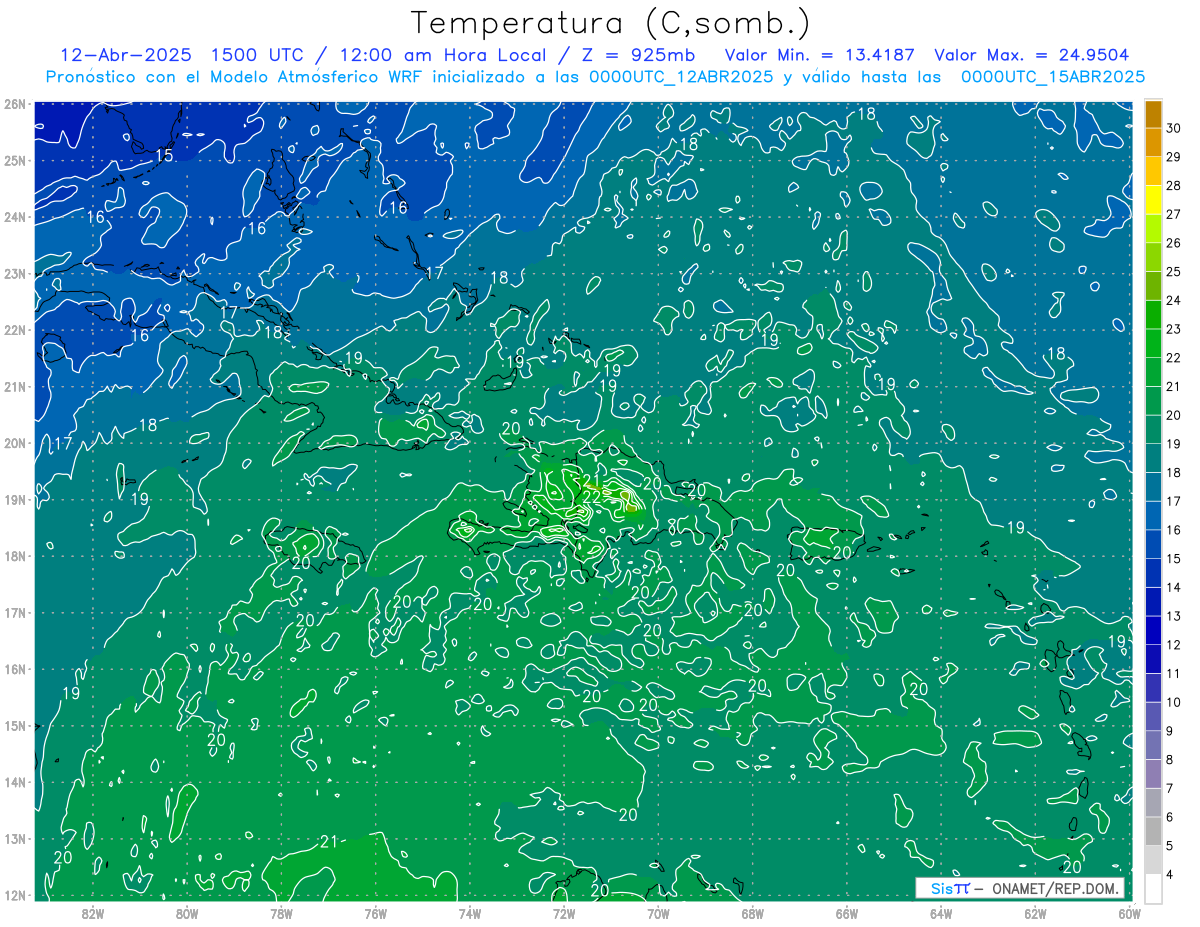Select the green swatch between 22 and 23
1200x927 pixels.
[x=1153, y=343]
